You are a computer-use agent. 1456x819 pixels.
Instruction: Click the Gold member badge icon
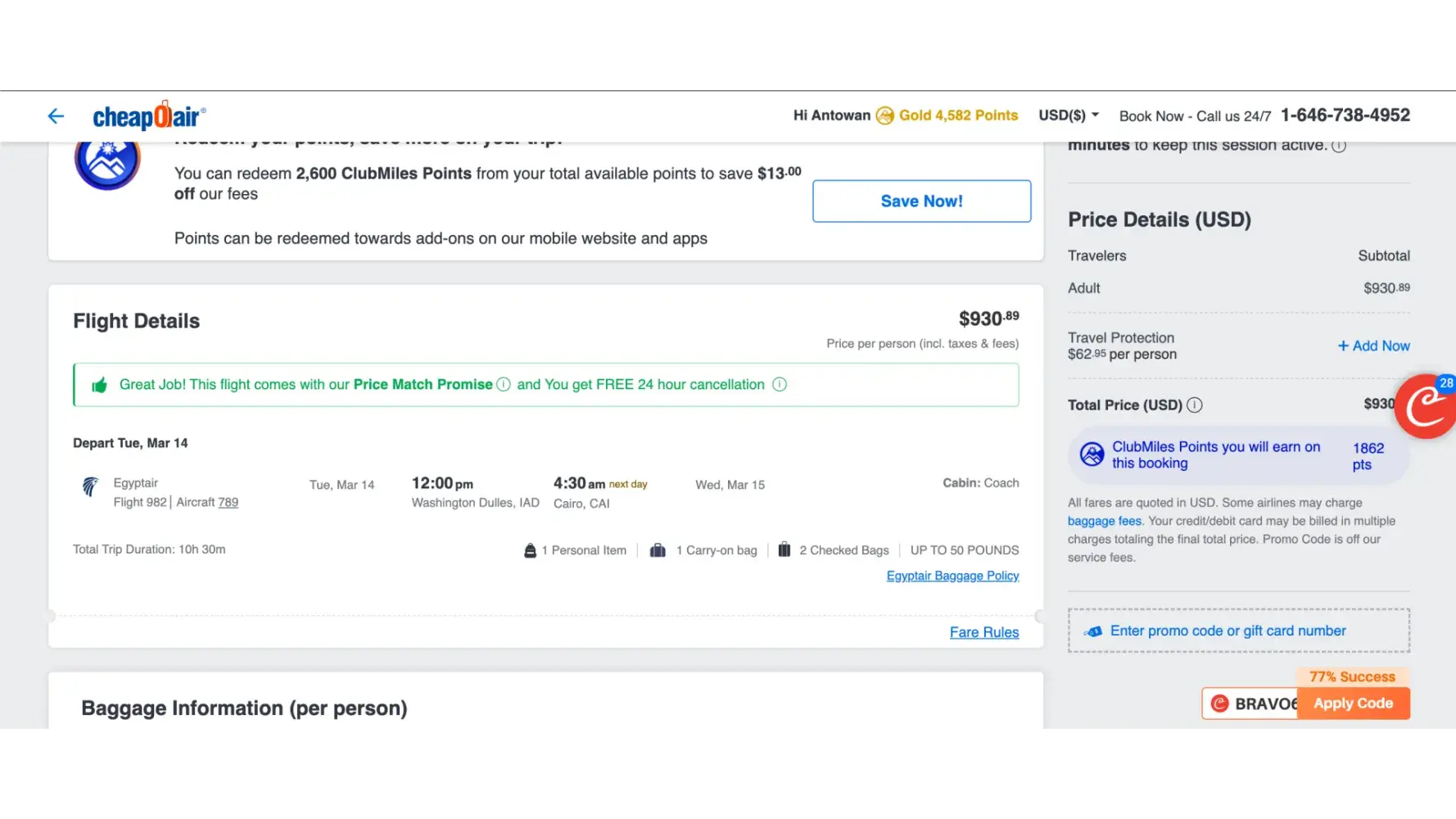884,115
